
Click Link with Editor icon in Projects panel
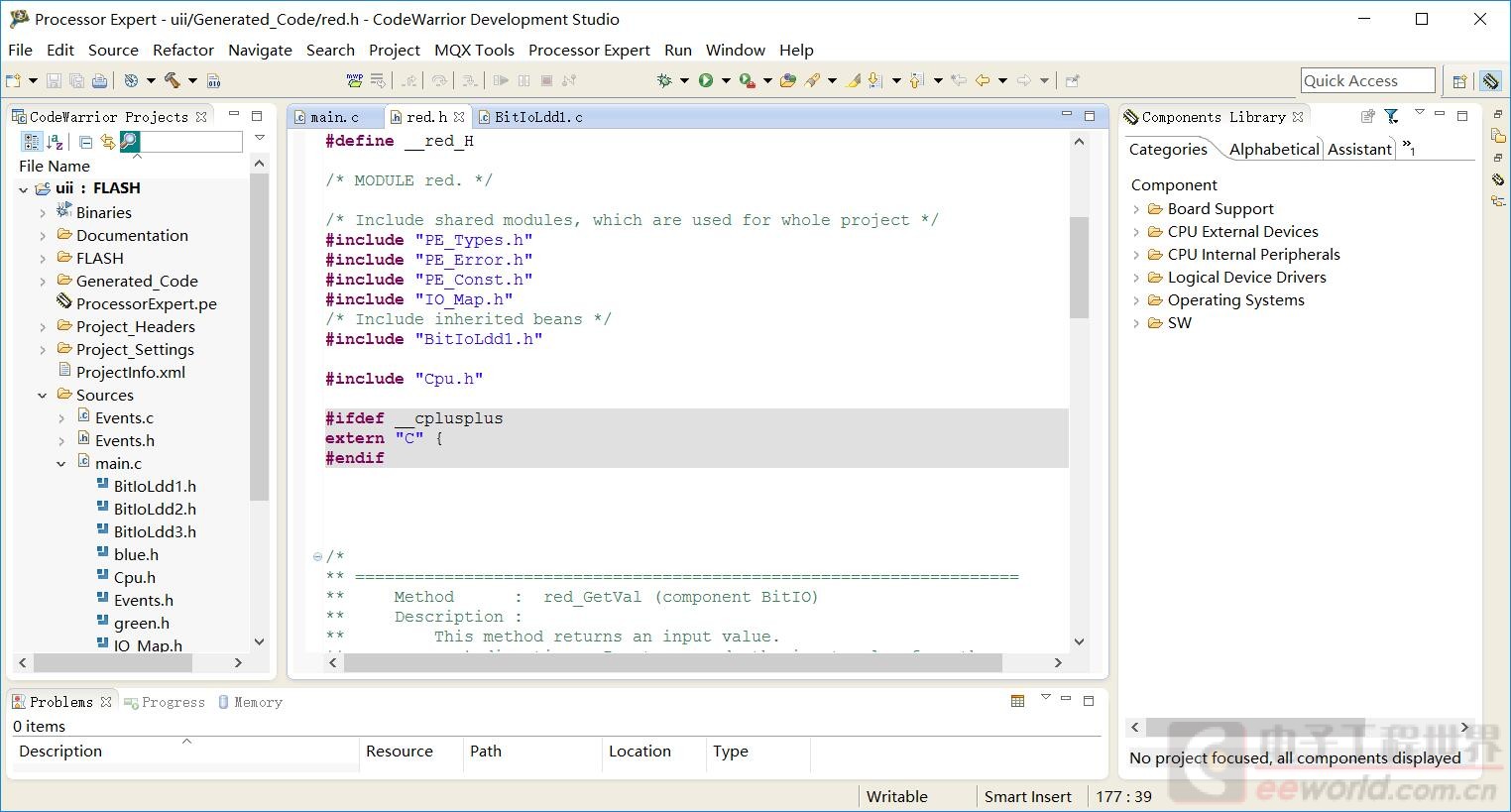[107, 143]
